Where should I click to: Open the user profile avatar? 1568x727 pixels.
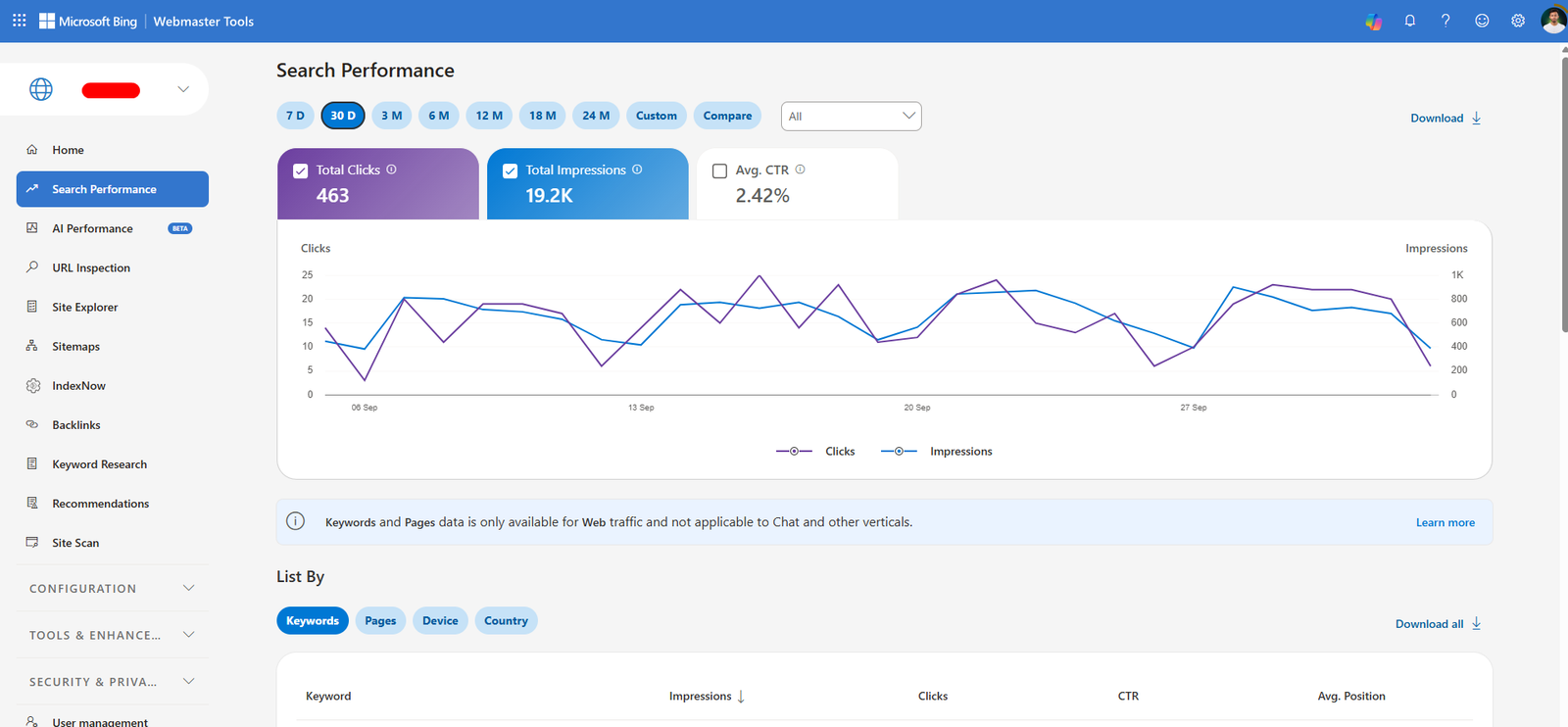[x=1553, y=20]
